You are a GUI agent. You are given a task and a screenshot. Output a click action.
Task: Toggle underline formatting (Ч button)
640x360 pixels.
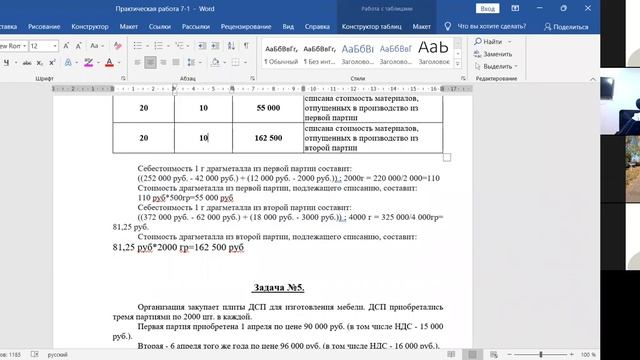pos(6,63)
